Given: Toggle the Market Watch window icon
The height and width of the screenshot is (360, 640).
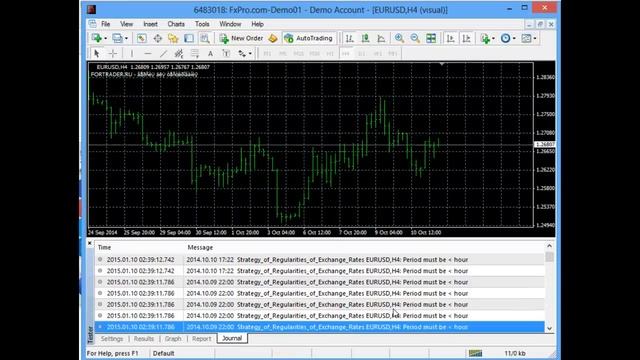Looking at the screenshot, I should (x=141, y=38).
